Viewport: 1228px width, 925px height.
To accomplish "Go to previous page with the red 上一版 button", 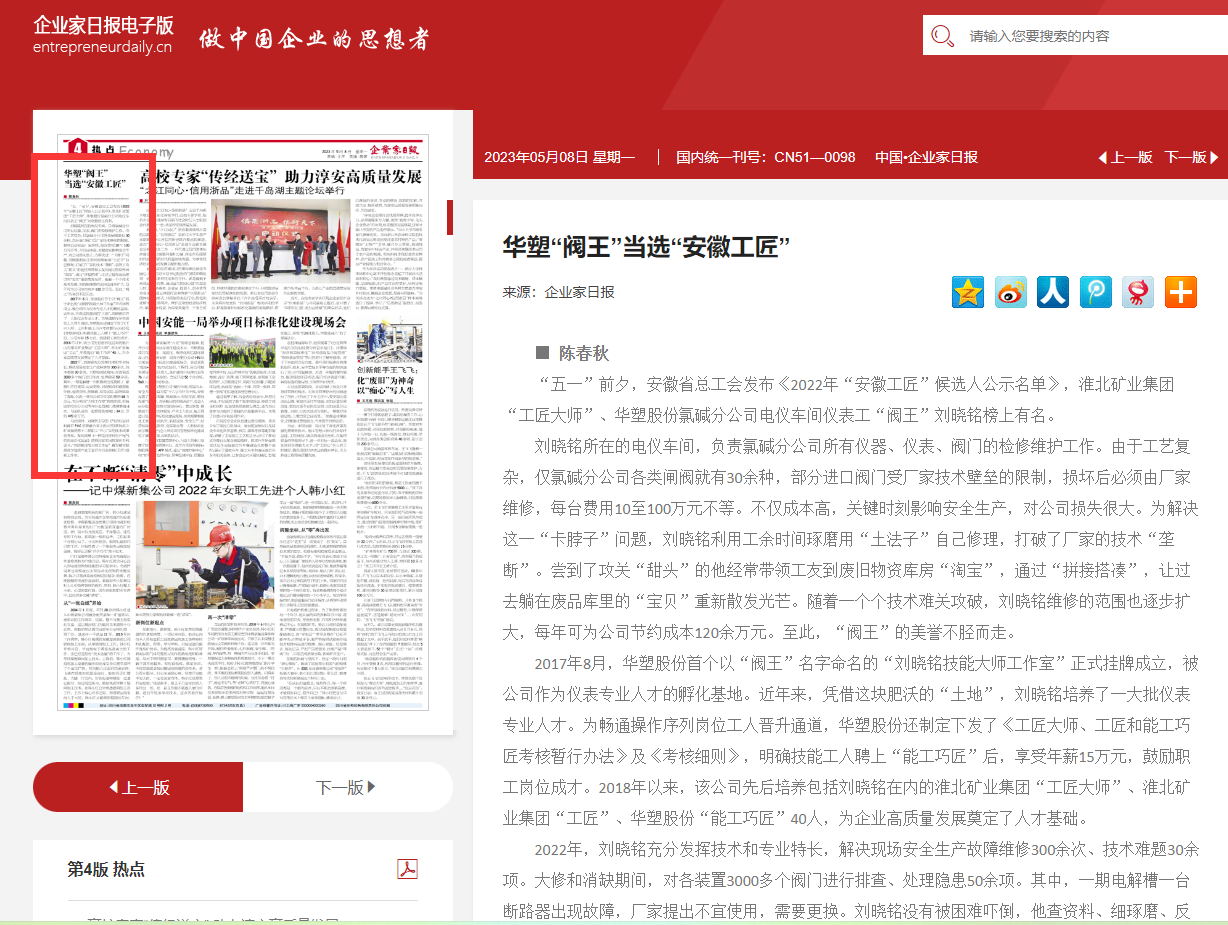I will [x=138, y=787].
